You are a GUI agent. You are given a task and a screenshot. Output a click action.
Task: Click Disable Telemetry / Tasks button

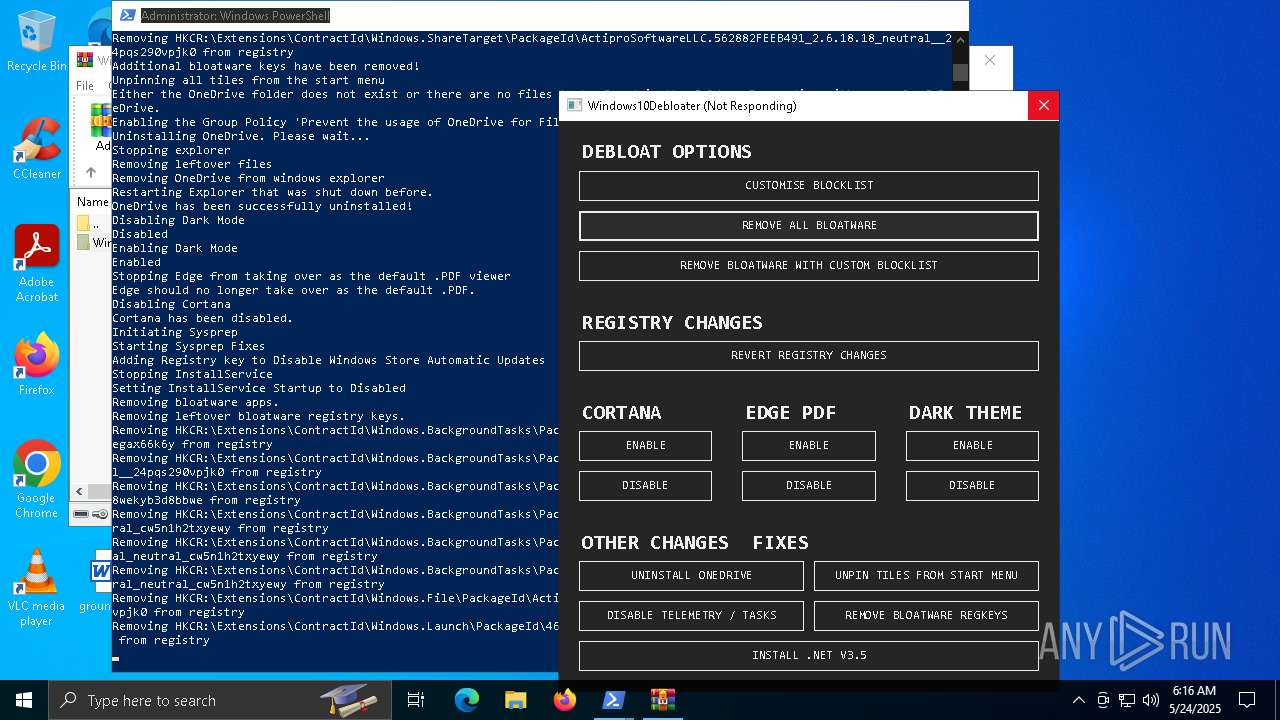coord(691,616)
